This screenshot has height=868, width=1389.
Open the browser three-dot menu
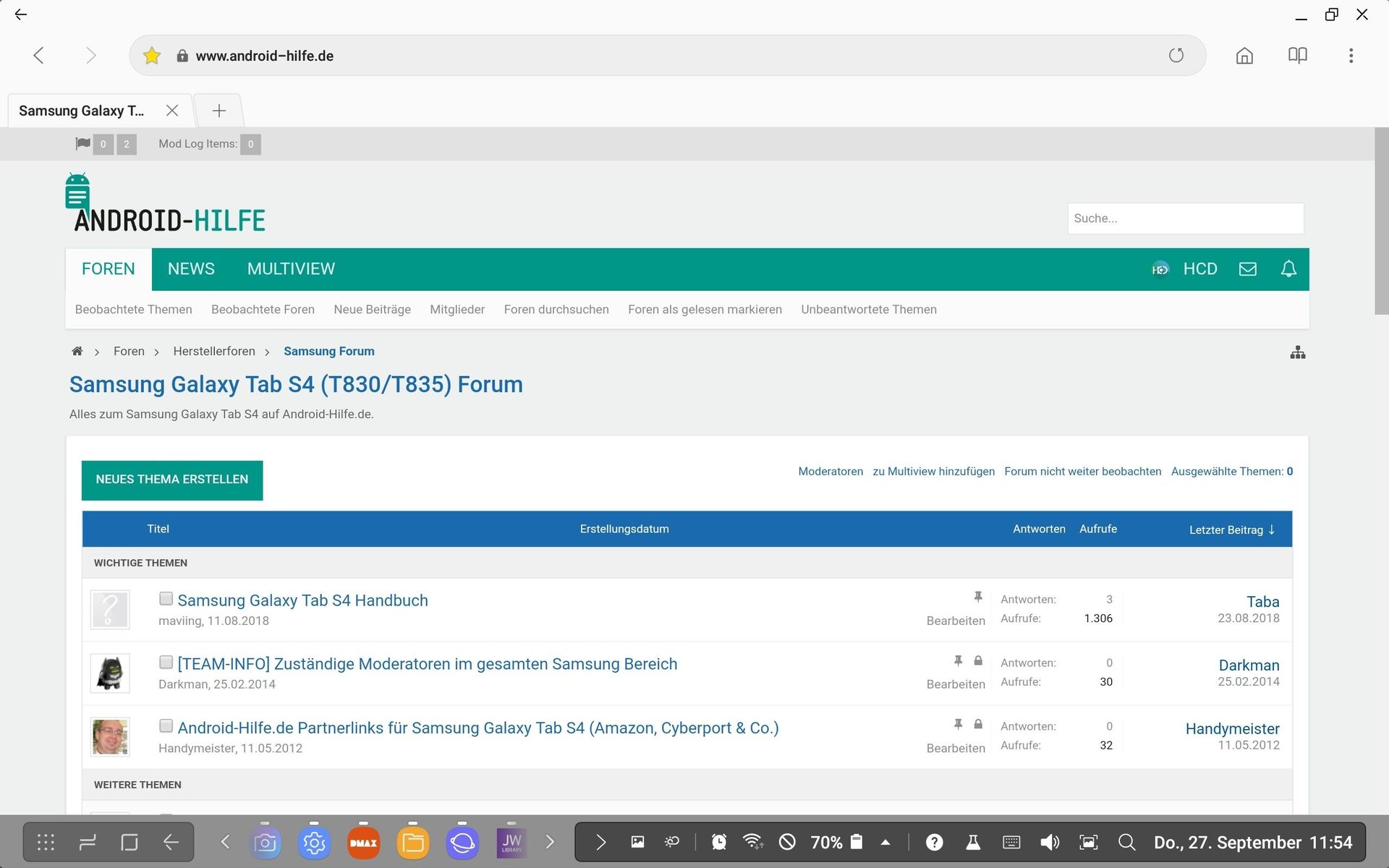coord(1351,56)
